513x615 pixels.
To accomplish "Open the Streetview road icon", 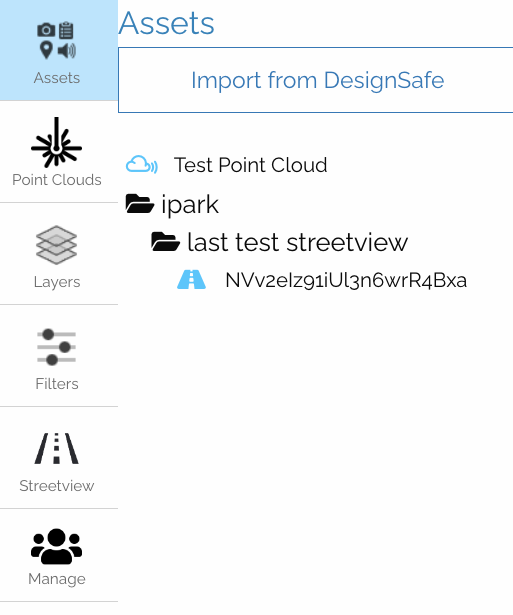I will [x=56, y=448].
